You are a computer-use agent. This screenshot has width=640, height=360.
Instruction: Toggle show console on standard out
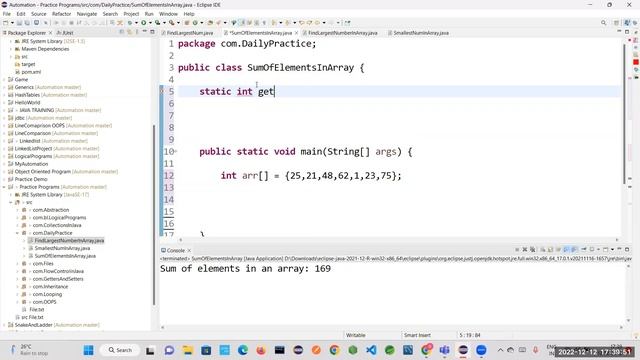[566, 249]
